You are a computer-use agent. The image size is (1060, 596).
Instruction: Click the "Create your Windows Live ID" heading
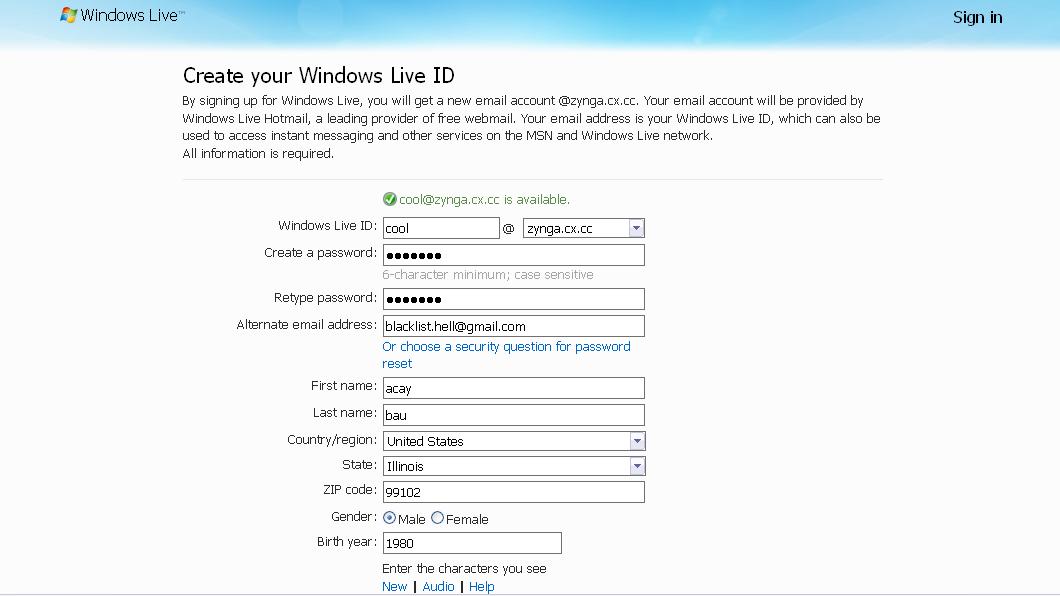pyautogui.click(x=318, y=76)
